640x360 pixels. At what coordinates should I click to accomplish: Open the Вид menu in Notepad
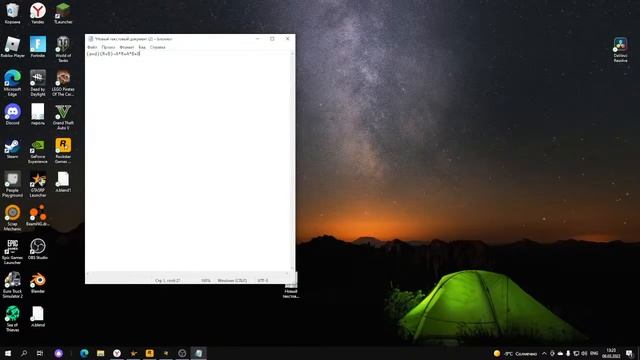click(142, 47)
